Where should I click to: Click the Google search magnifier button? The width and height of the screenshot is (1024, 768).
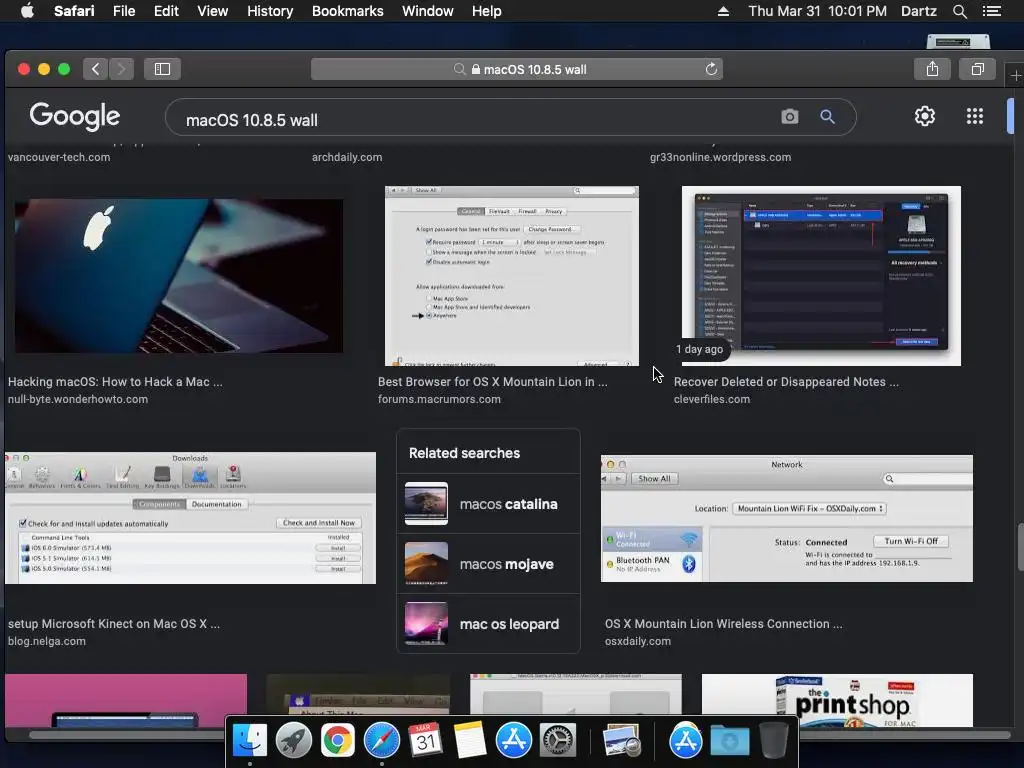click(827, 117)
